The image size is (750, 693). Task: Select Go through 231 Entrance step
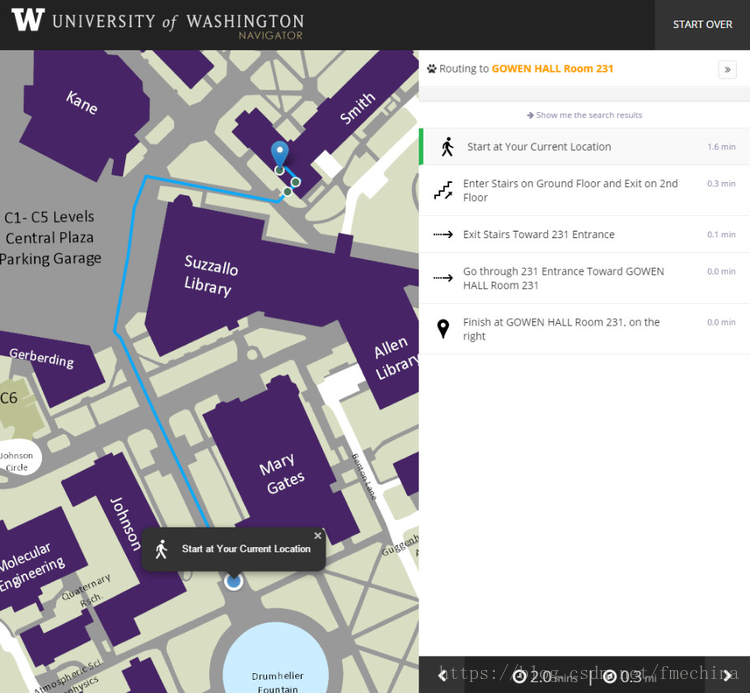pos(584,278)
